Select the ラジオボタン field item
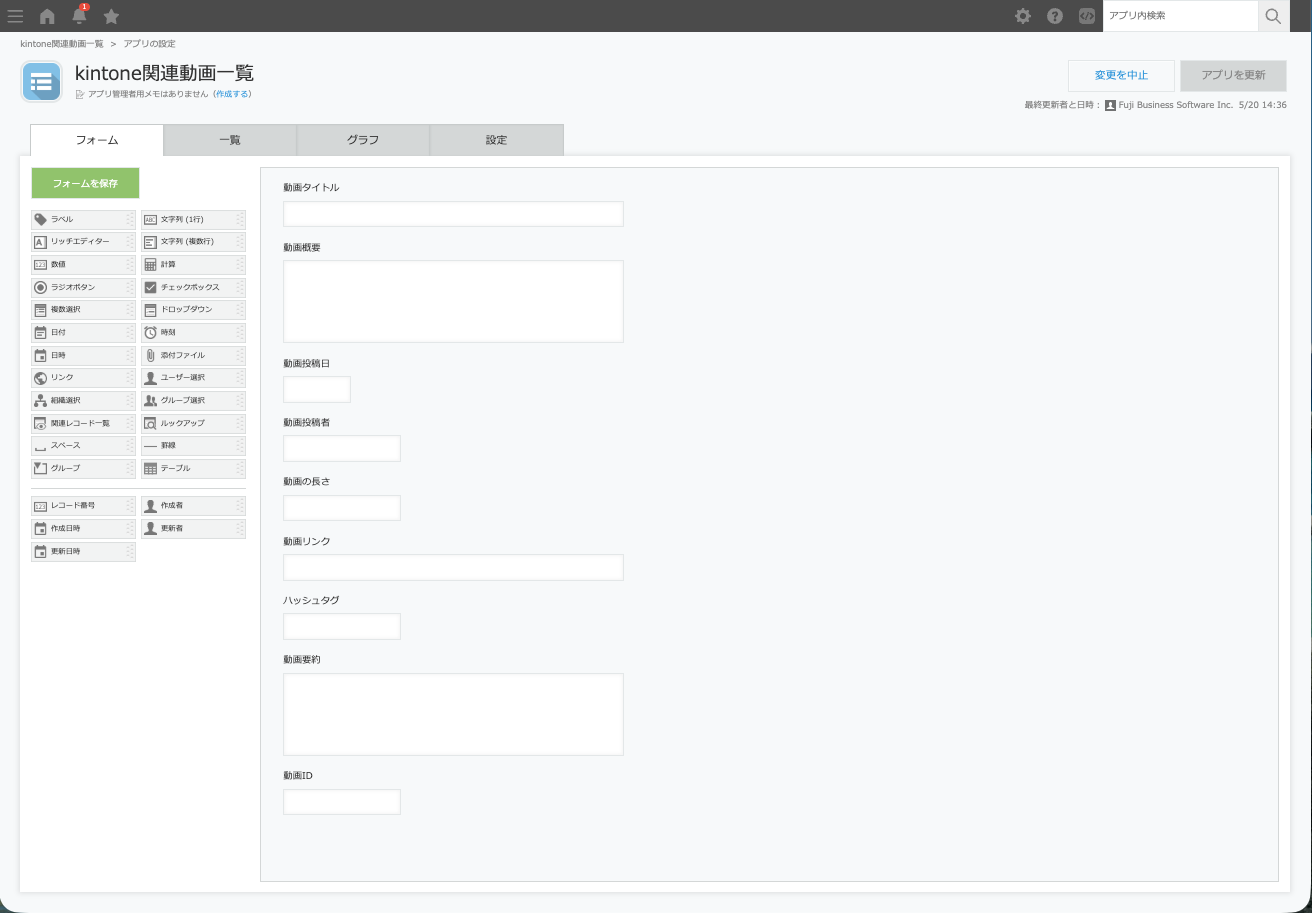This screenshot has width=1312, height=913. point(83,287)
